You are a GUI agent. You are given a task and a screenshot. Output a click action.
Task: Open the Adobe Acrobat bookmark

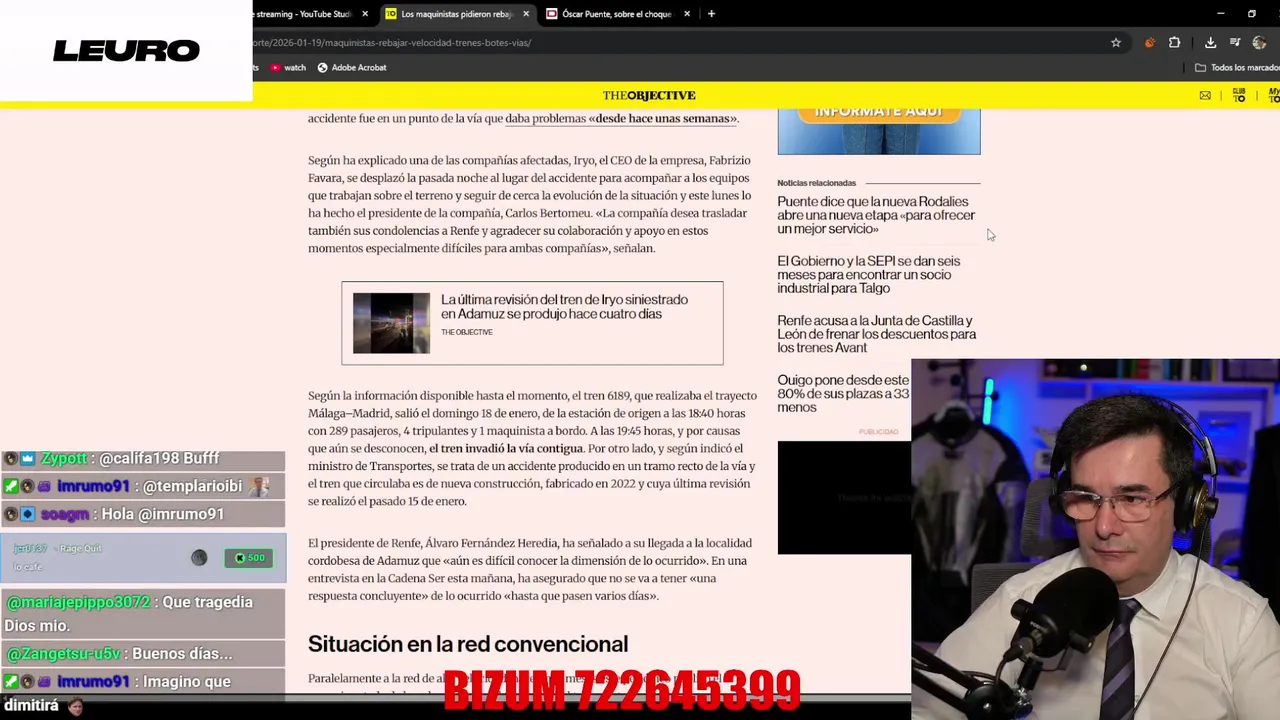(x=351, y=68)
